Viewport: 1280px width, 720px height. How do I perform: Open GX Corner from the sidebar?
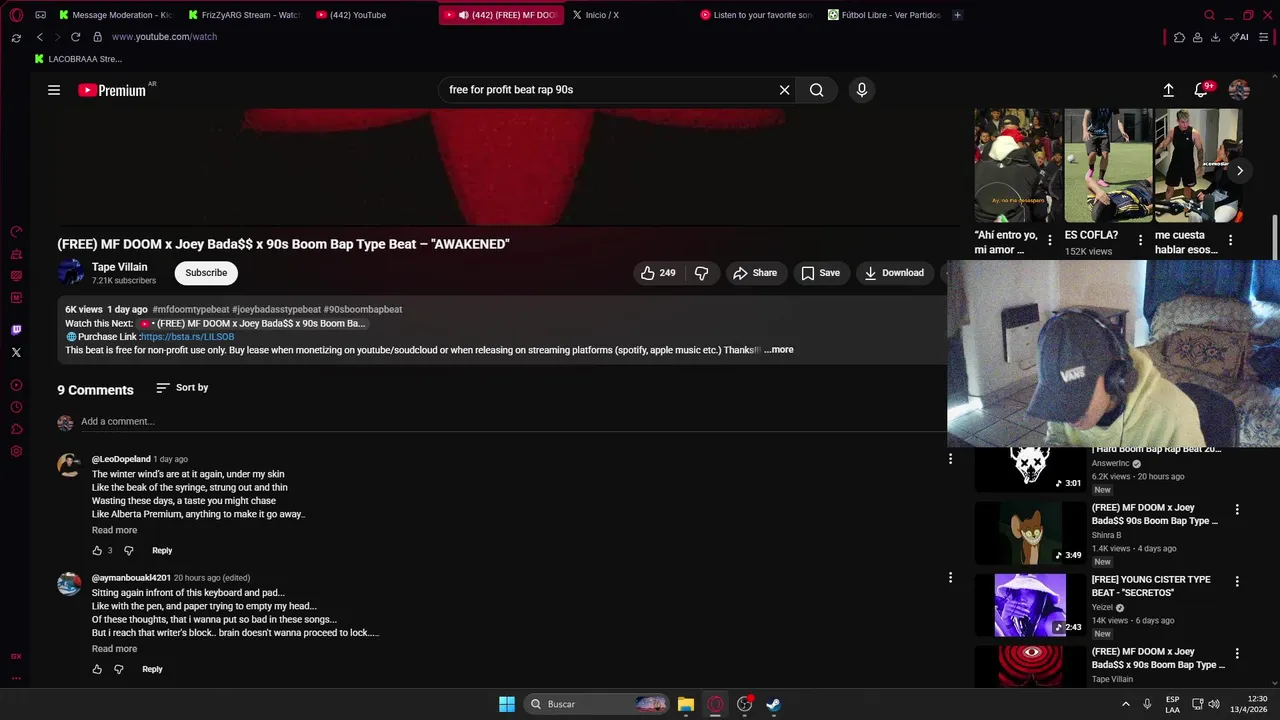click(x=16, y=656)
